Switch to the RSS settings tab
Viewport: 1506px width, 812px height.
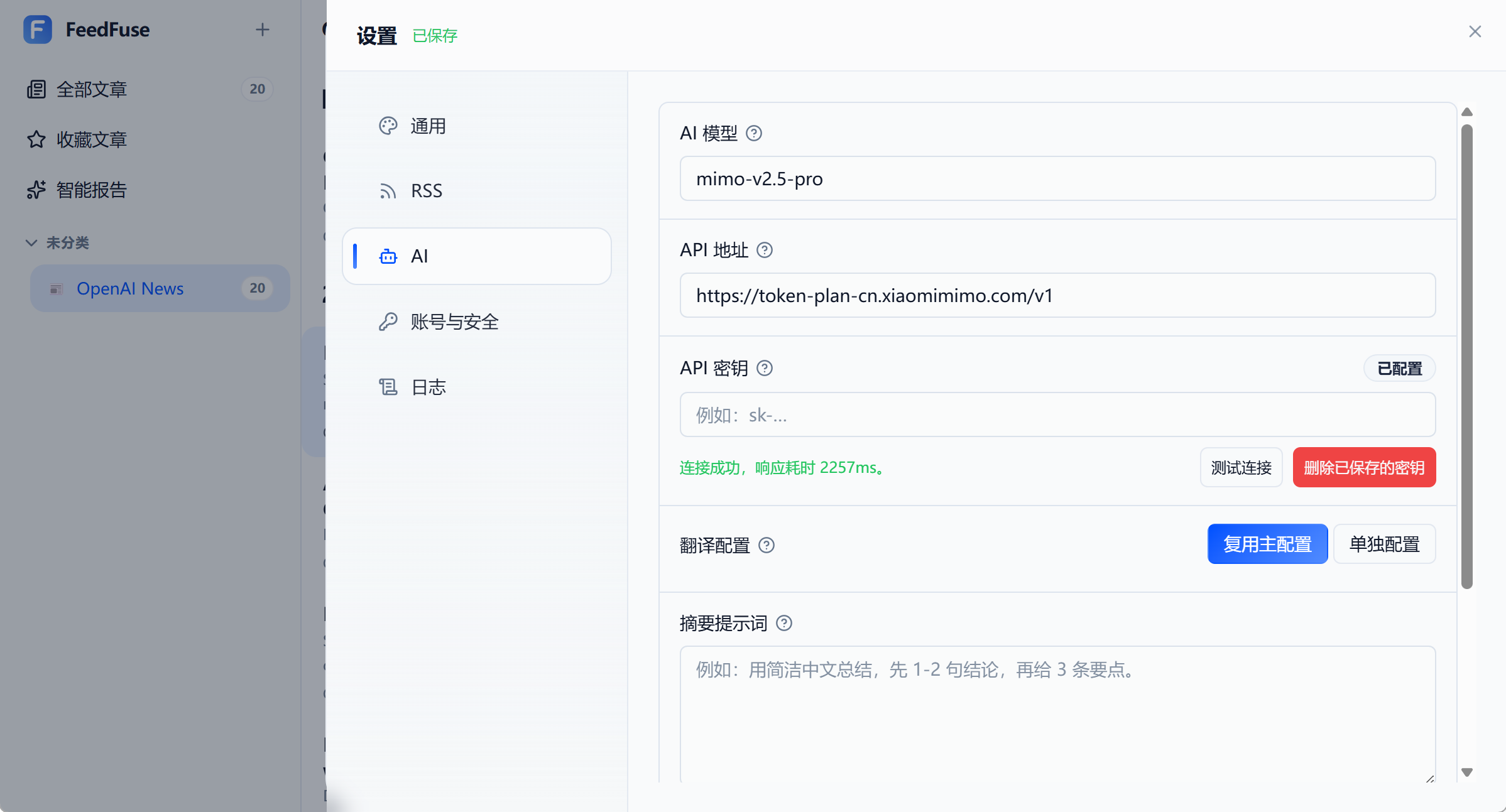pos(477,191)
